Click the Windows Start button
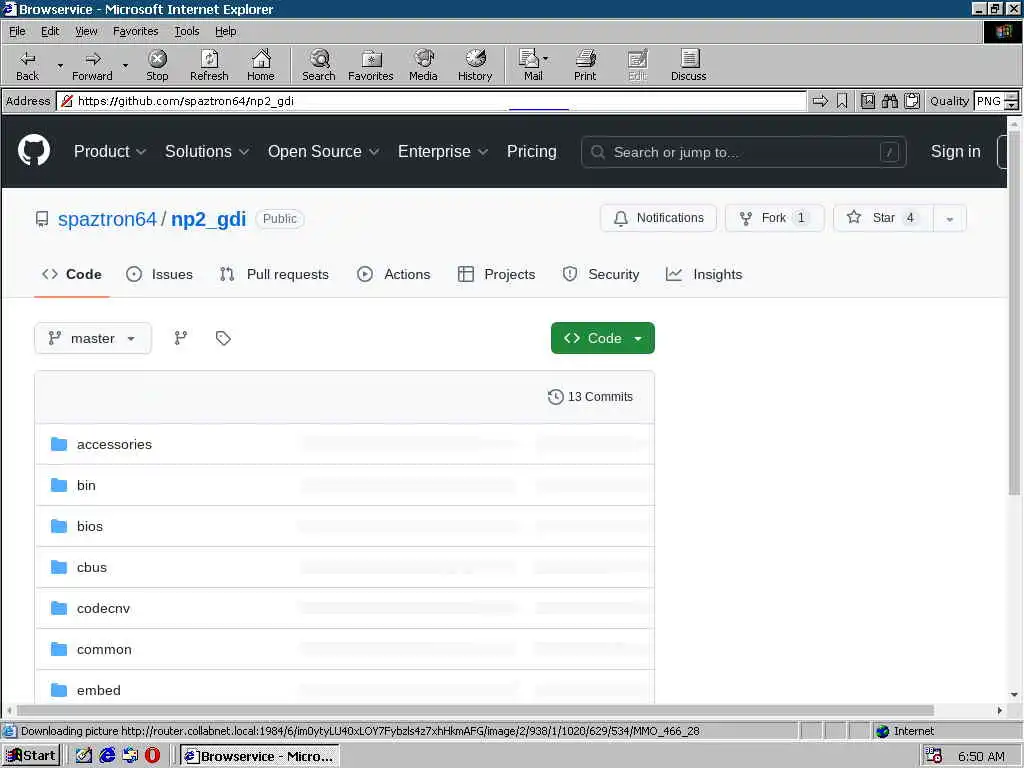Screen dimensions: 1024x768 [31, 756]
